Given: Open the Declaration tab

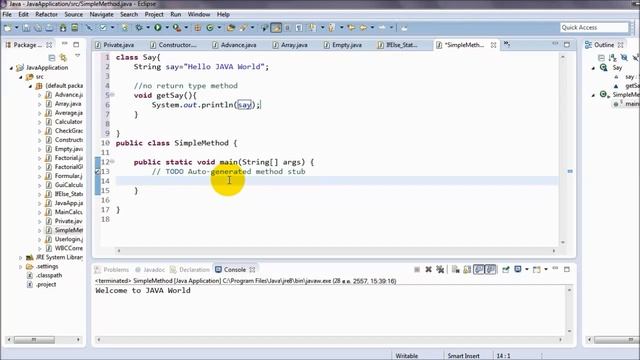Looking at the screenshot, I should point(190,270).
